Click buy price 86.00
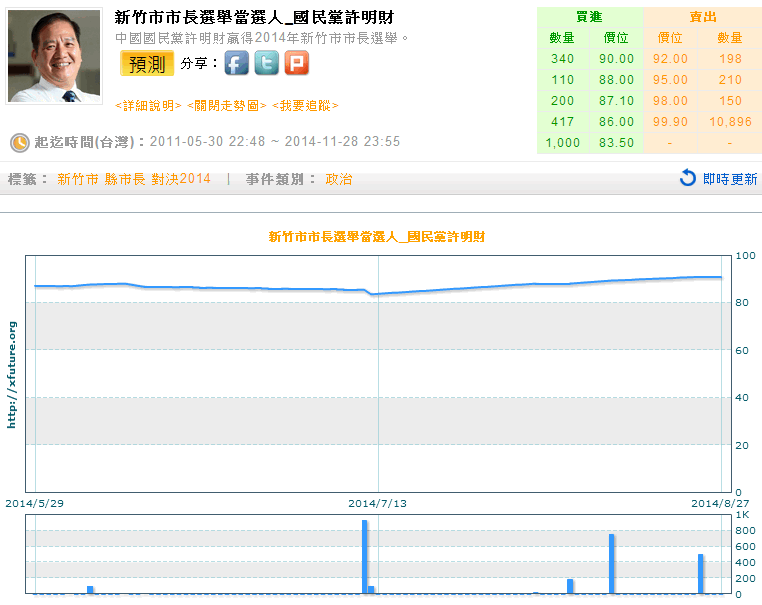This screenshot has height=605, width=762. (x=616, y=121)
